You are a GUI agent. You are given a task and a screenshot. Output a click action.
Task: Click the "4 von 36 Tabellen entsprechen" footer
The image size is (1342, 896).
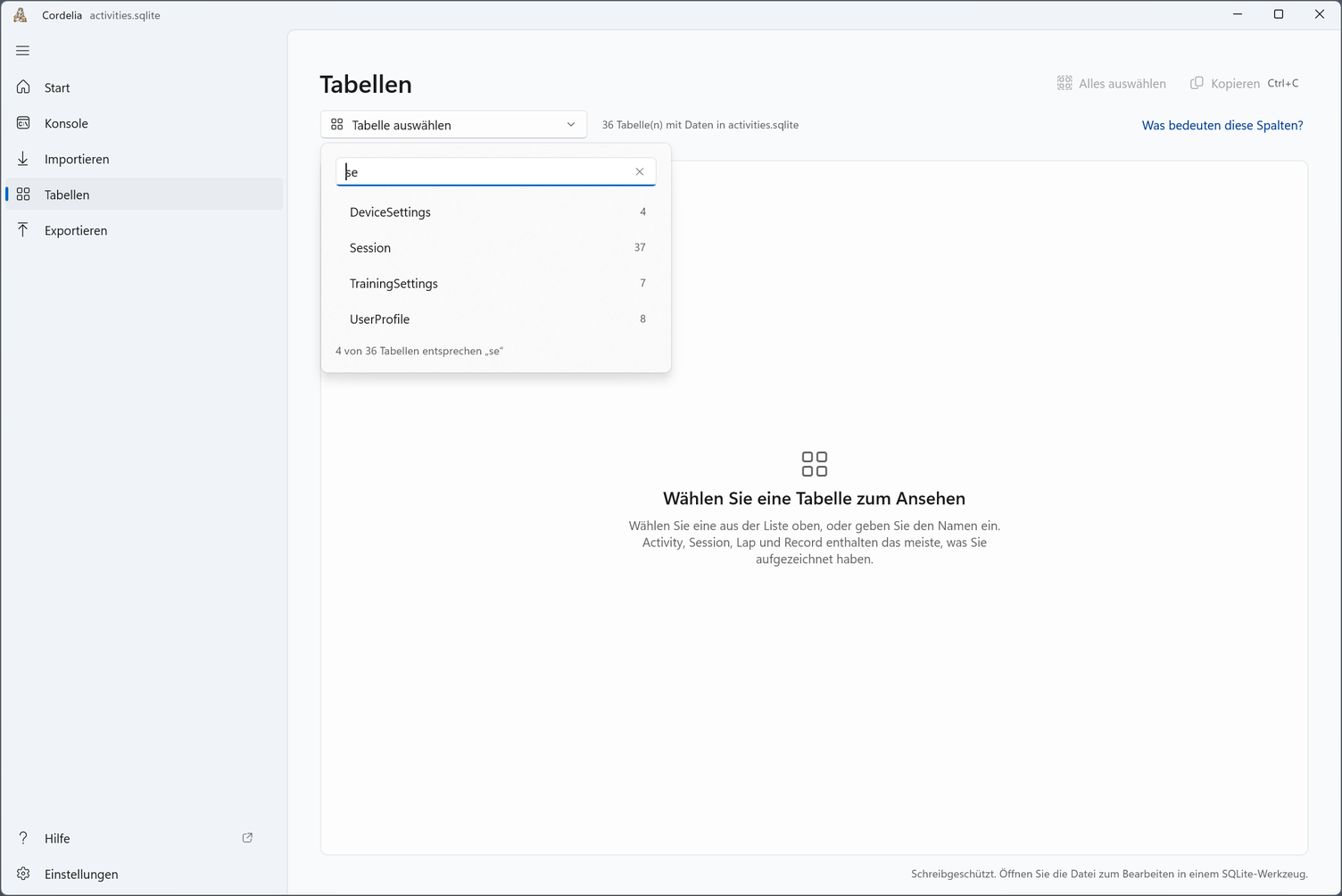(419, 351)
